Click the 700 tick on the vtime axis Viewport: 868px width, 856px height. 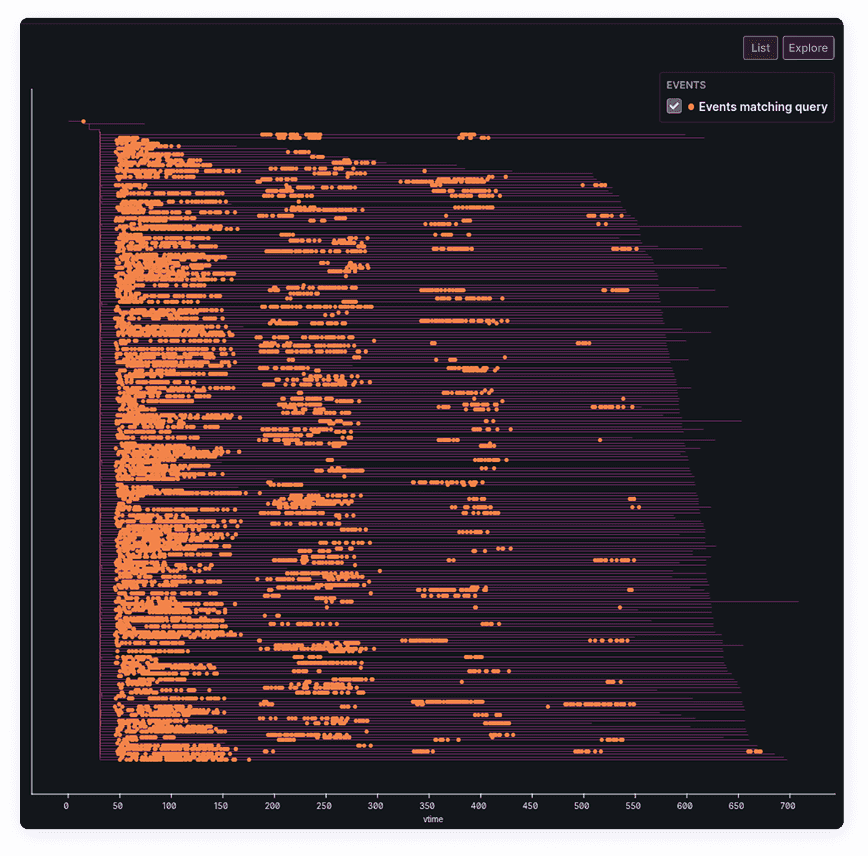(x=789, y=805)
